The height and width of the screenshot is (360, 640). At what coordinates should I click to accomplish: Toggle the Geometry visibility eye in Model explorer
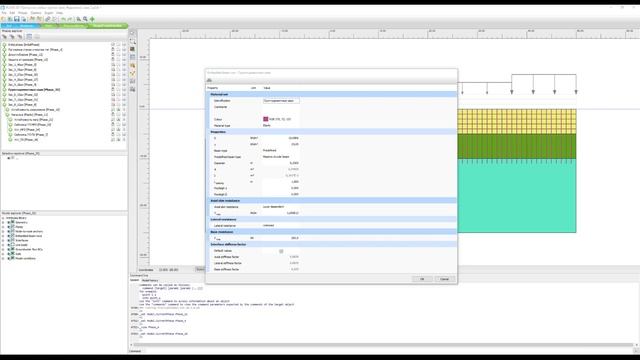point(9,222)
